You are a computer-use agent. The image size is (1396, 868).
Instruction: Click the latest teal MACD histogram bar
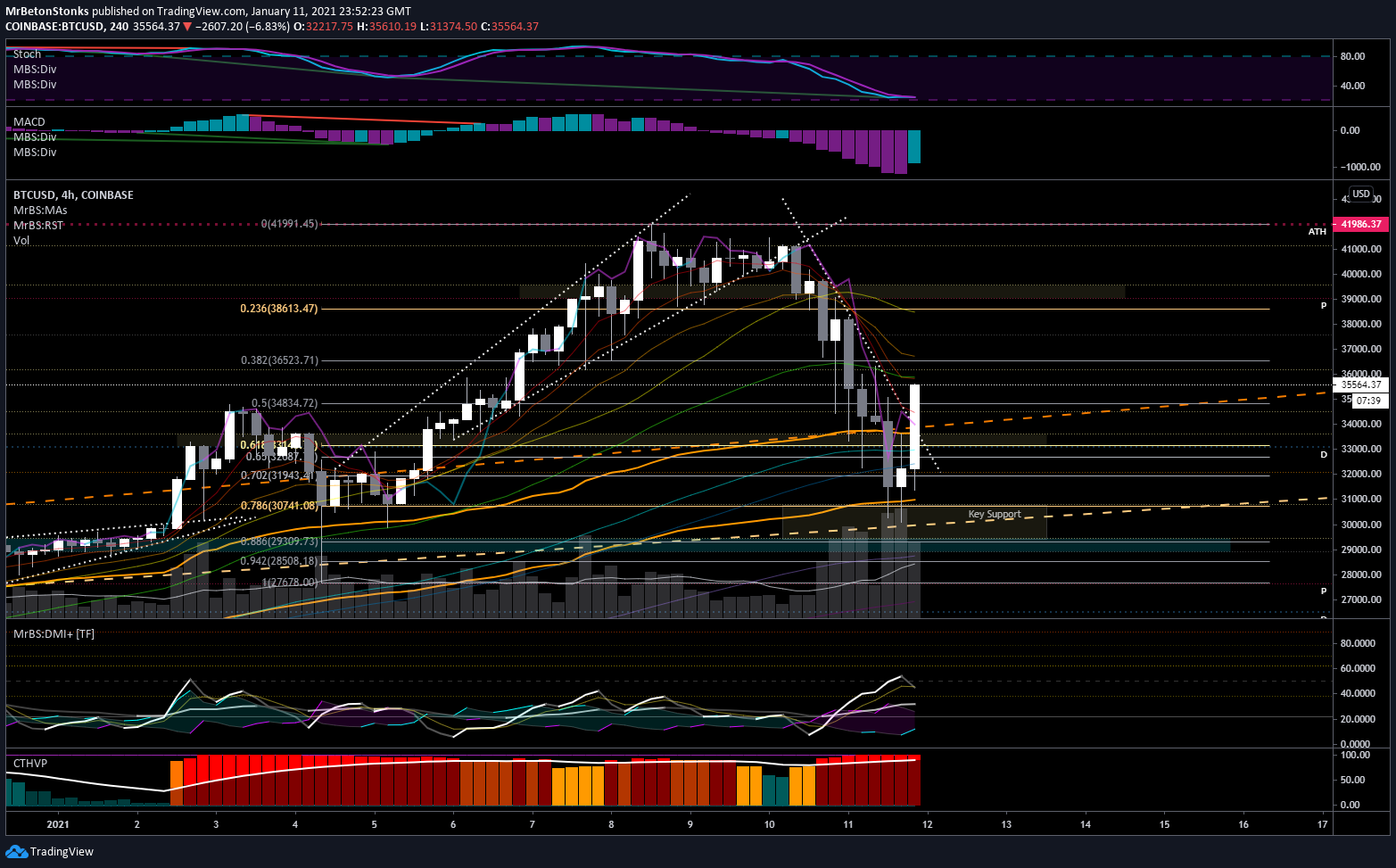914,146
